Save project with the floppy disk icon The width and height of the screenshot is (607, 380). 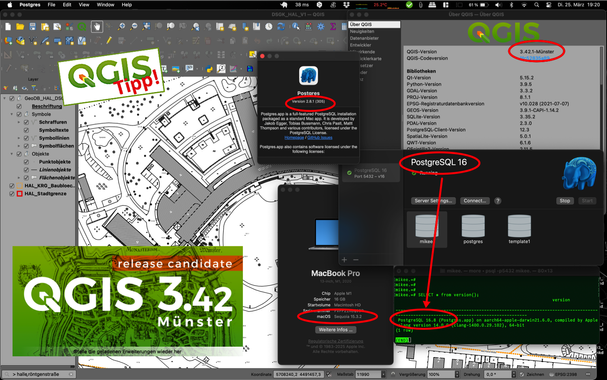tap(33, 27)
